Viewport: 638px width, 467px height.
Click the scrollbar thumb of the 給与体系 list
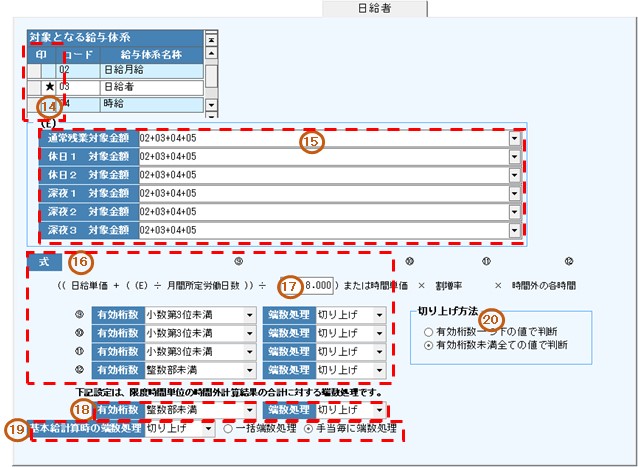pyautogui.click(x=211, y=72)
